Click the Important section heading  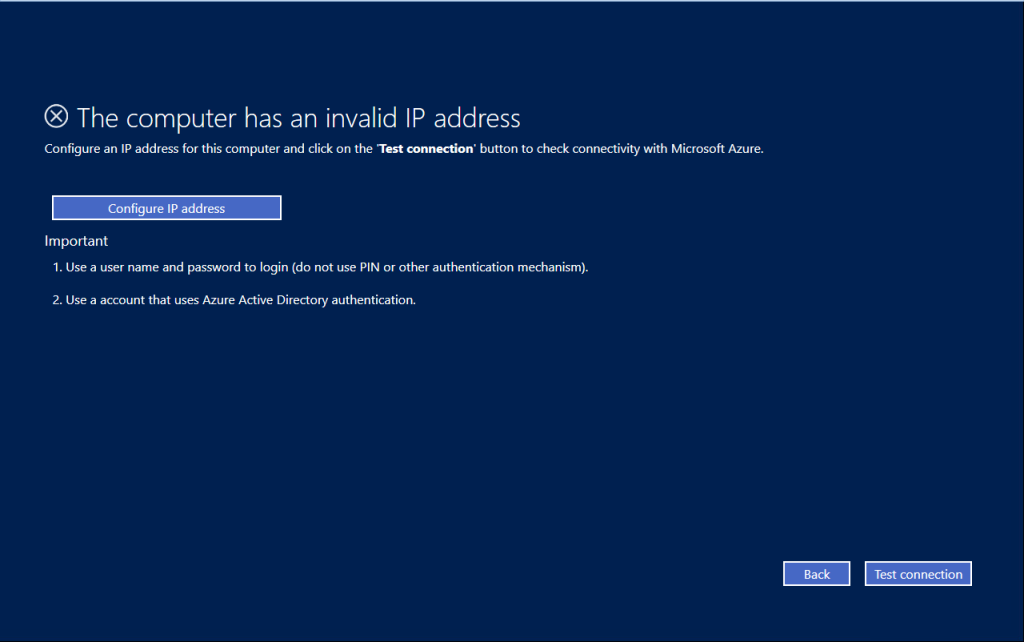pos(76,241)
